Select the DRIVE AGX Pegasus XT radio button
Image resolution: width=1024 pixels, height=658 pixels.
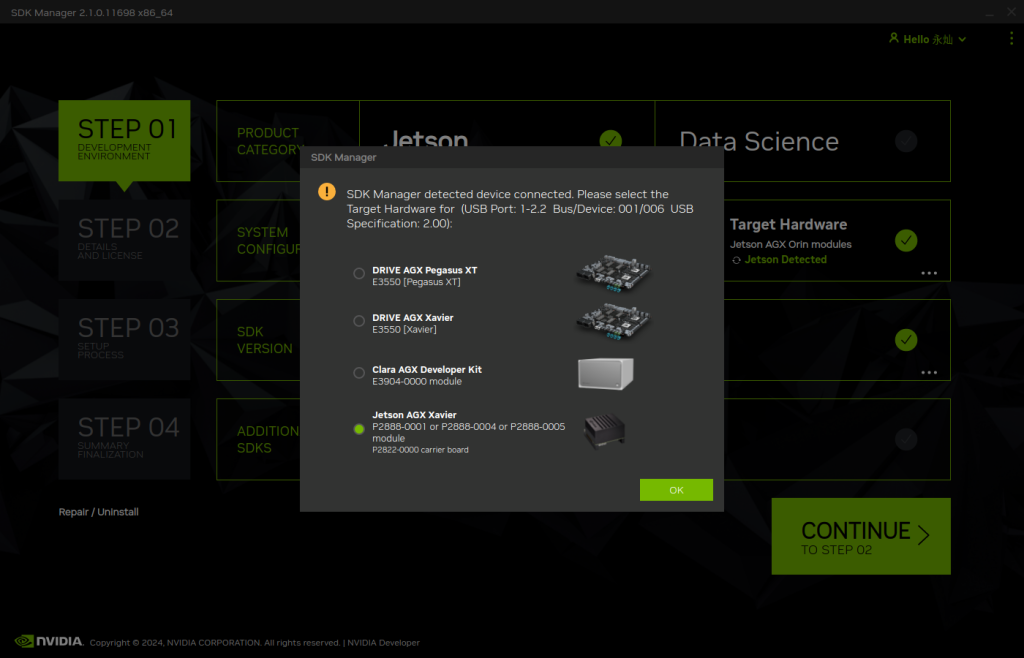tap(359, 274)
